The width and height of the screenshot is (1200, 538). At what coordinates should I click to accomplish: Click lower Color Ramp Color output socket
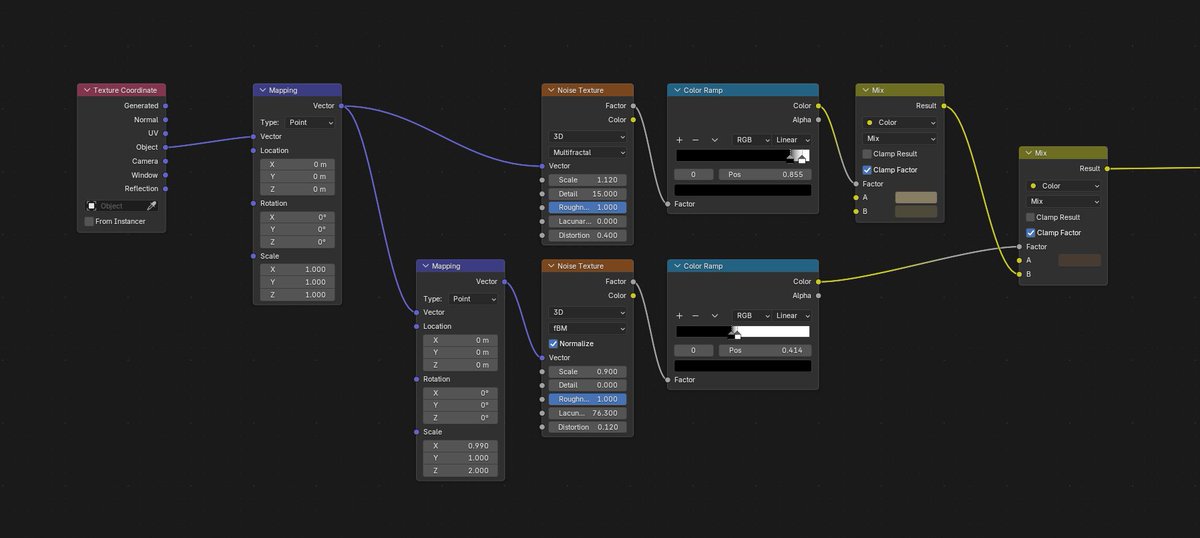(818, 281)
